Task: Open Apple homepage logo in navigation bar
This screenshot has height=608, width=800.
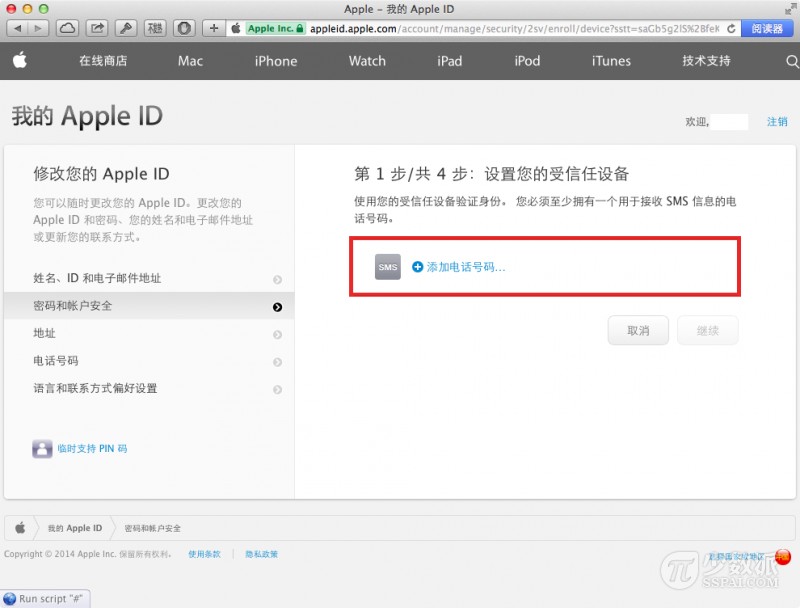Action: coord(20,60)
